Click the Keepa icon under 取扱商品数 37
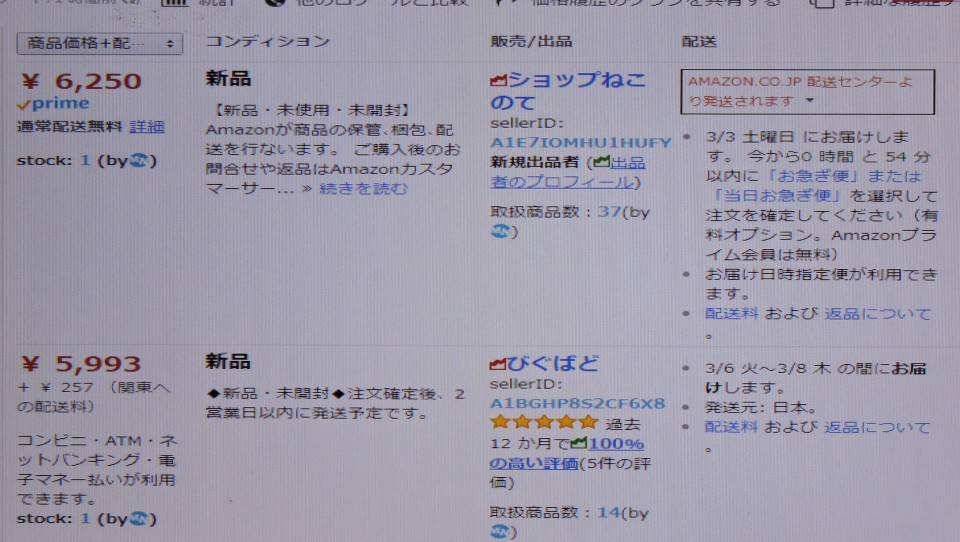The height and width of the screenshot is (542, 960). click(x=500, y=231)
